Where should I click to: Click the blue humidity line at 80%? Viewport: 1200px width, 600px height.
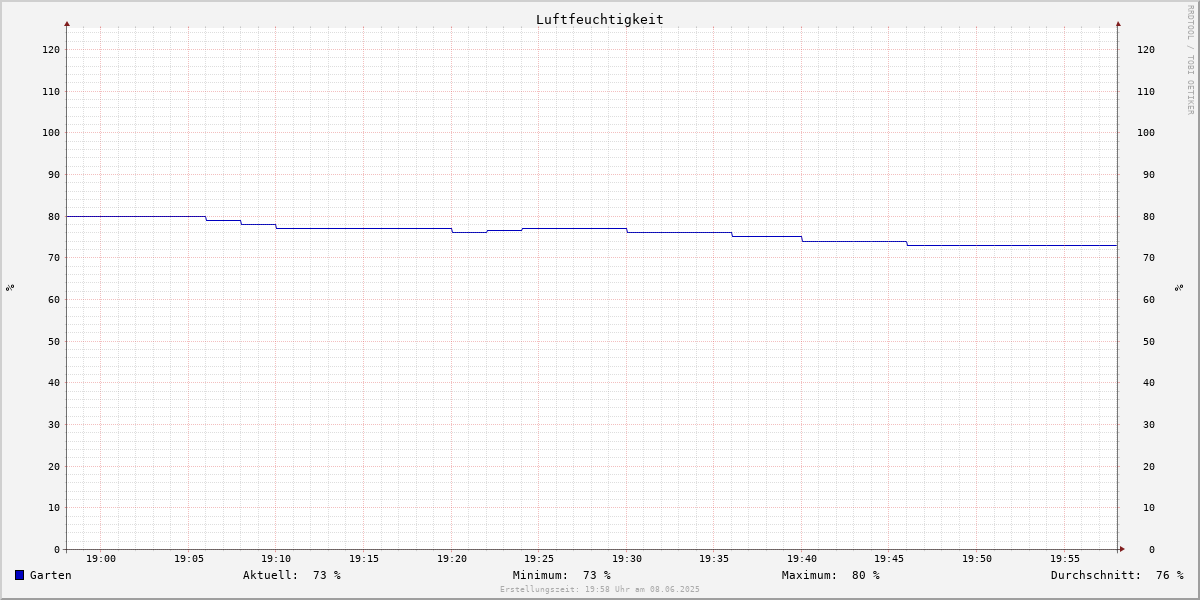click(x=136, y=216)
